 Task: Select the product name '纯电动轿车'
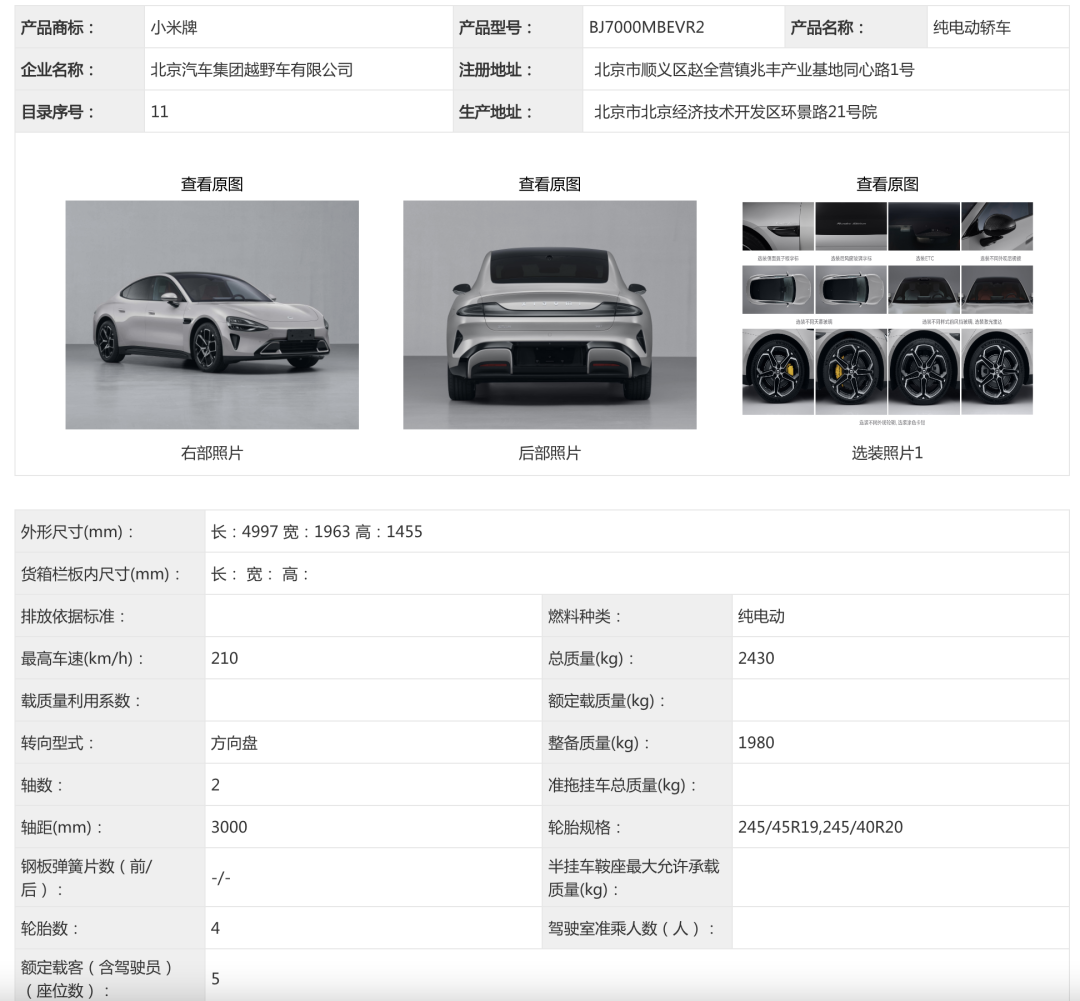pos(971,28)
